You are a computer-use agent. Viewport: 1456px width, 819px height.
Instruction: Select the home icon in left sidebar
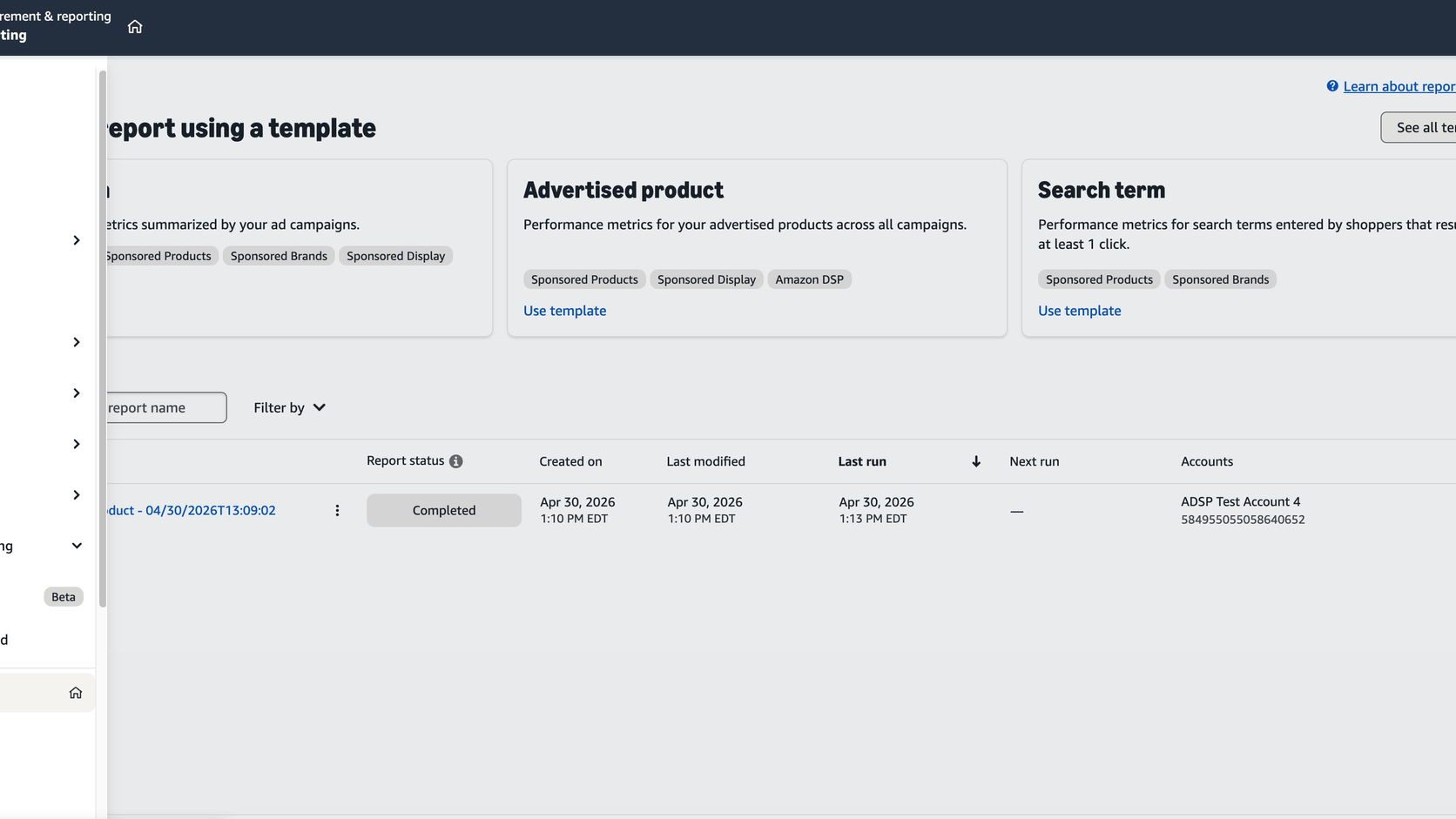(76, 693)
